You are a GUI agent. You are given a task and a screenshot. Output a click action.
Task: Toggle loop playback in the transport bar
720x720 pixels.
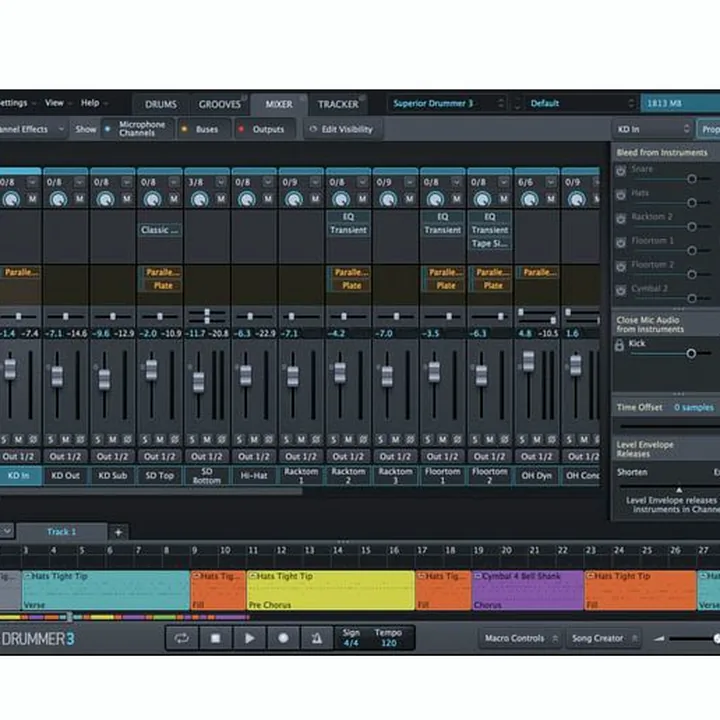[x=182, y=638]
